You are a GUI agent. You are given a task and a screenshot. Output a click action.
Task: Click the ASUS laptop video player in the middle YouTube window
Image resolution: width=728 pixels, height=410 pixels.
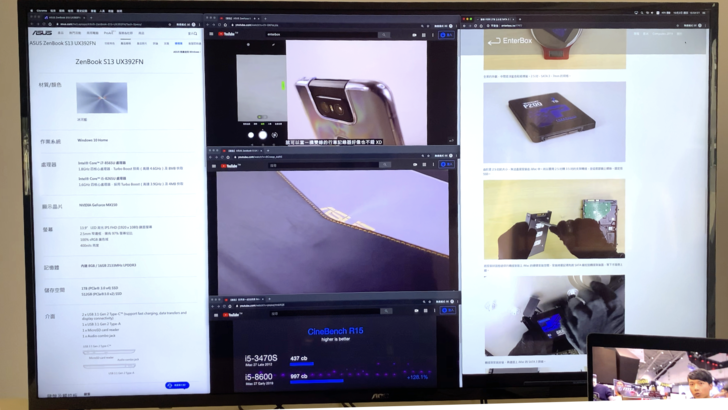point(333,232)
